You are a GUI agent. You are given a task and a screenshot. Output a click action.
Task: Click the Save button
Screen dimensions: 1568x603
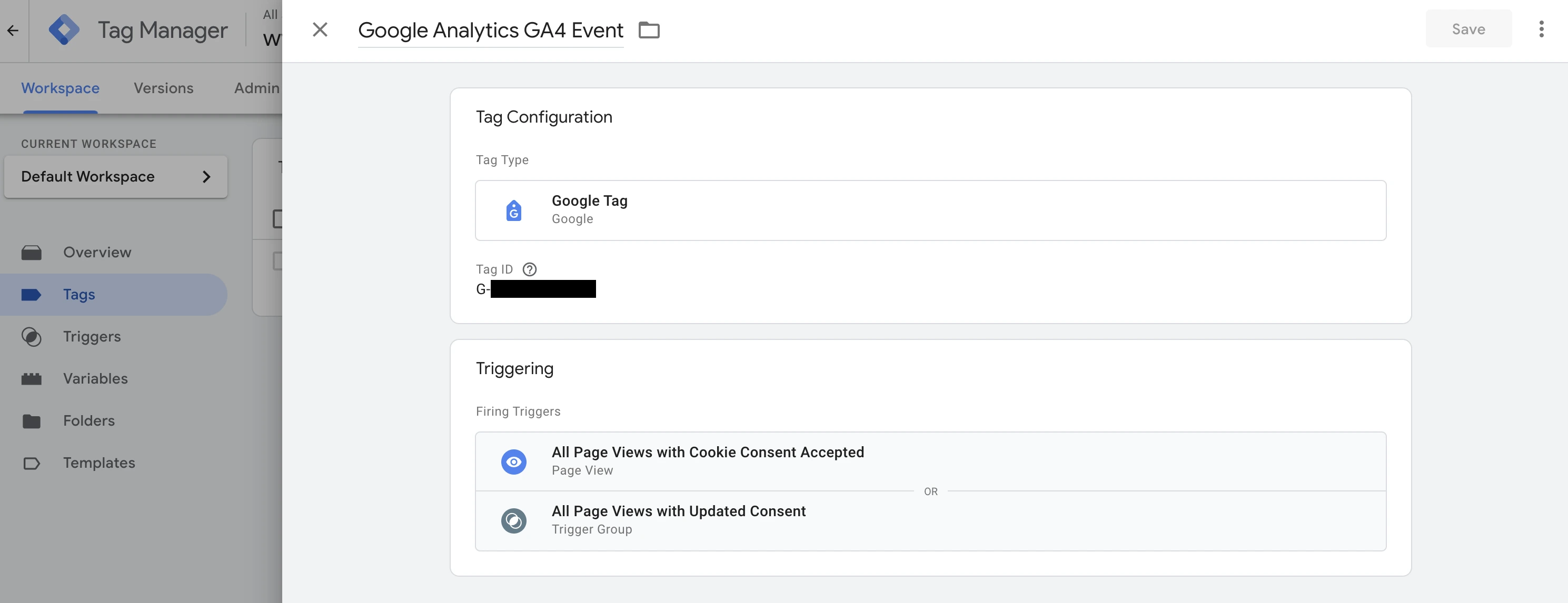tap(1468, 28)
